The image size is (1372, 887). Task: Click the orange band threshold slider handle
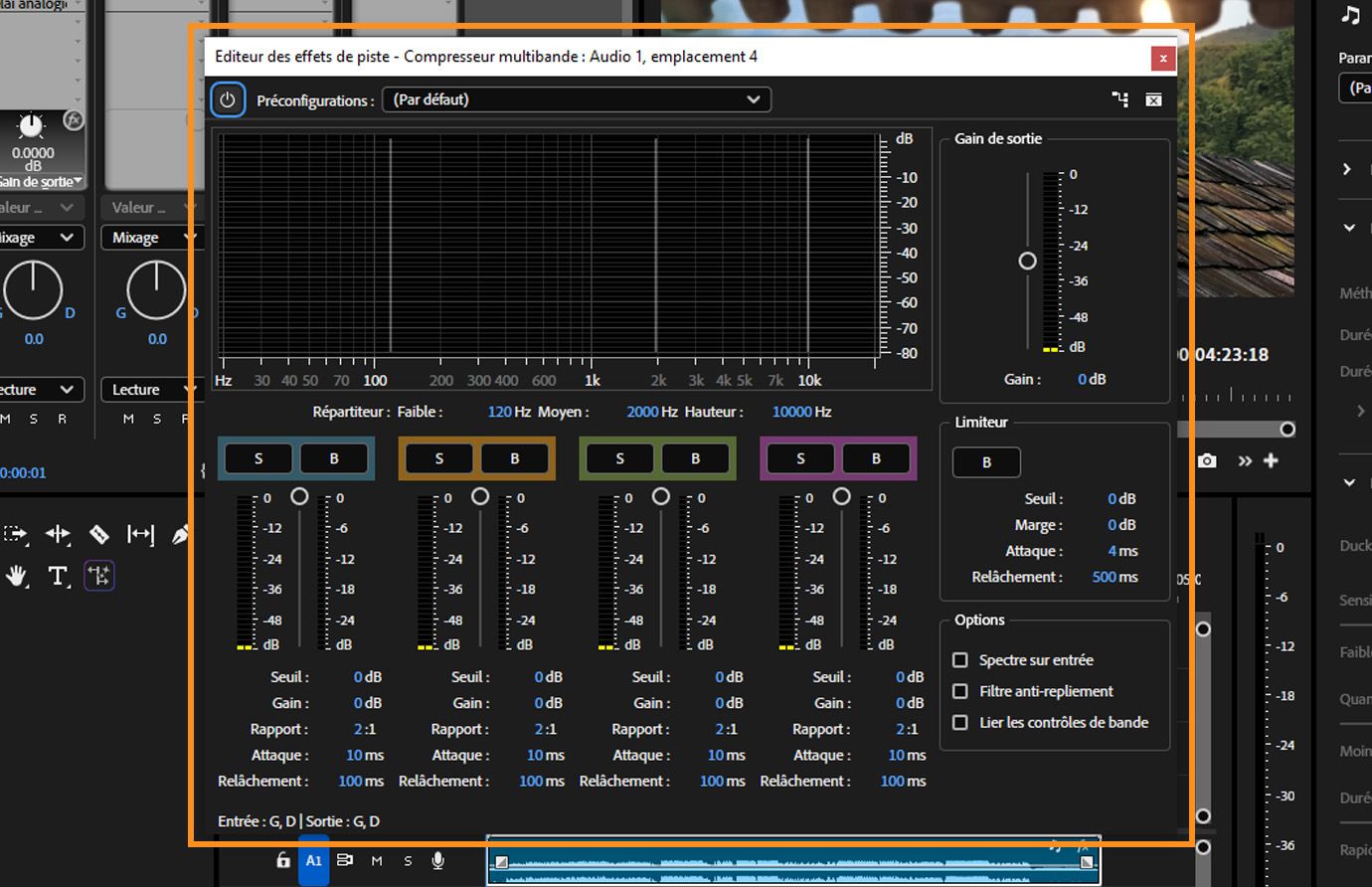click(480, 495)
